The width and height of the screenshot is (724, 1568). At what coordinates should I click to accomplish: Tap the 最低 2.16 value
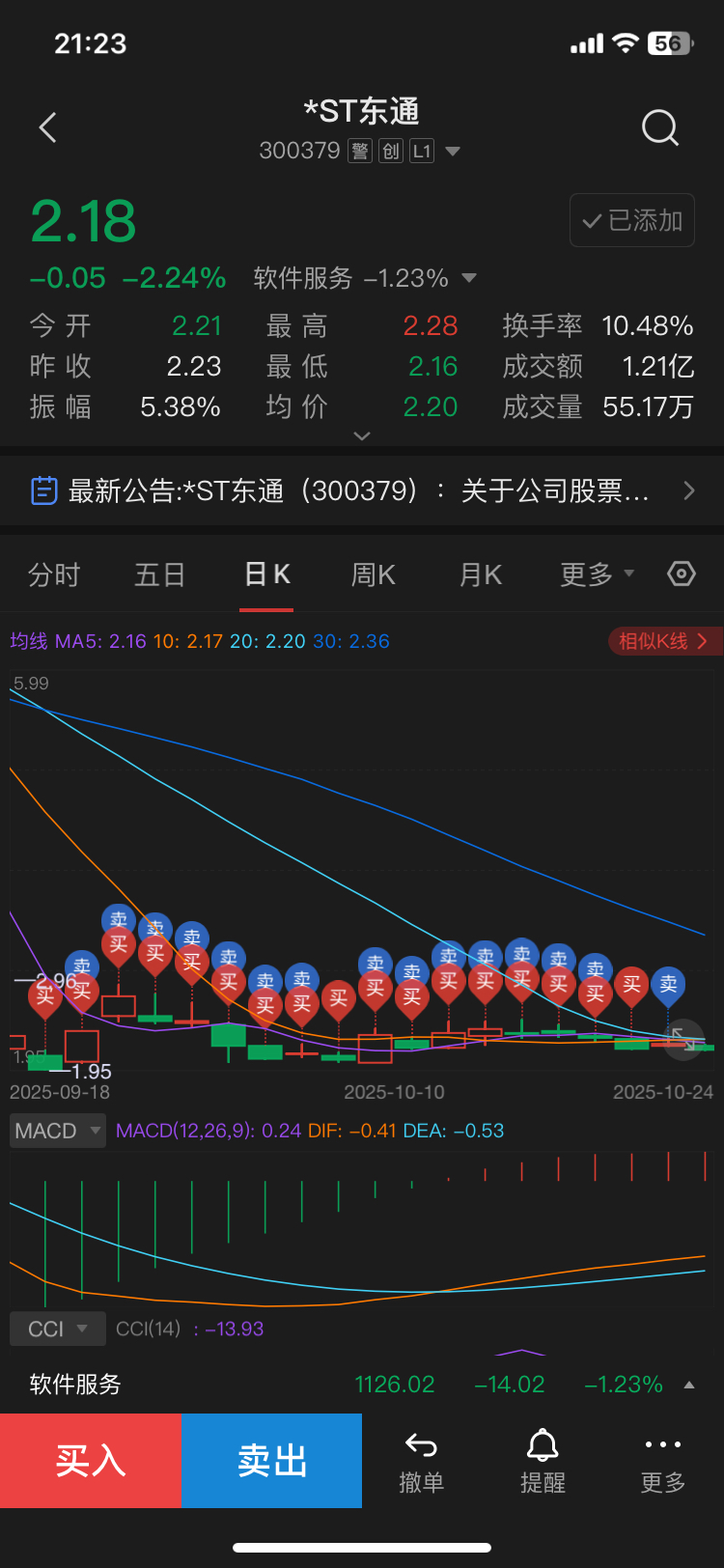(x=432, y=366)
